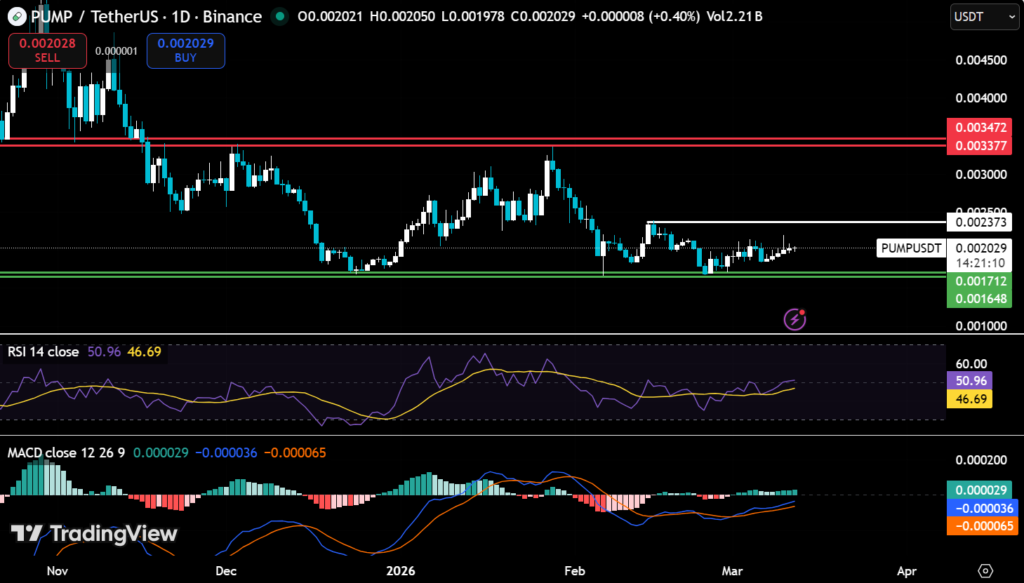1024x583 pixels.
Task: Open the Binance exchange selector
Action: point(232,17)
